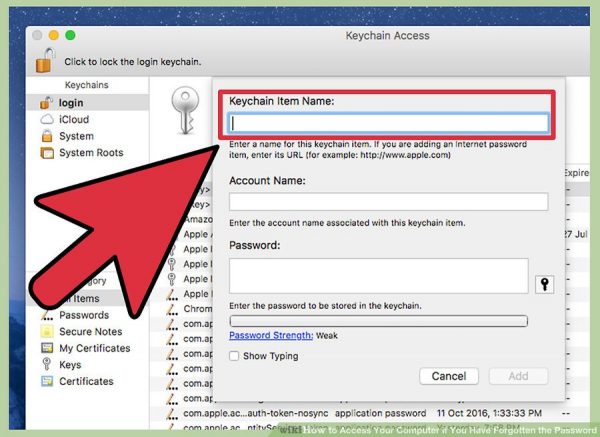This screenshot has height=437, width=600.
Task: Click the password strength indicator bar
Action: tap(378, 321)
